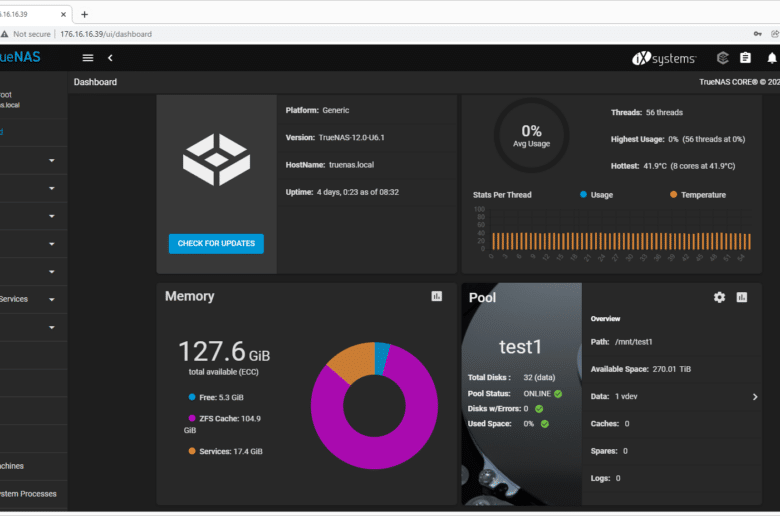The image size is (780, 516).
Task: Click Available Space 270.01 TiB text
Action: pos(641,369)
